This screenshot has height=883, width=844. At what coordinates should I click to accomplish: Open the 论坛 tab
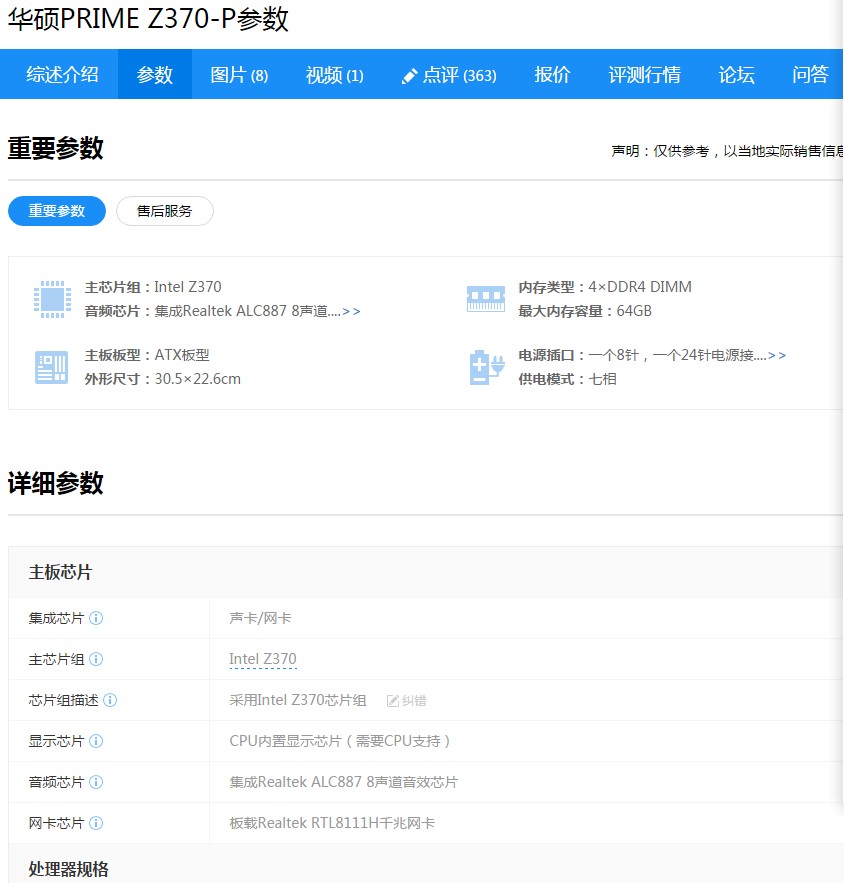coord(736,74)
